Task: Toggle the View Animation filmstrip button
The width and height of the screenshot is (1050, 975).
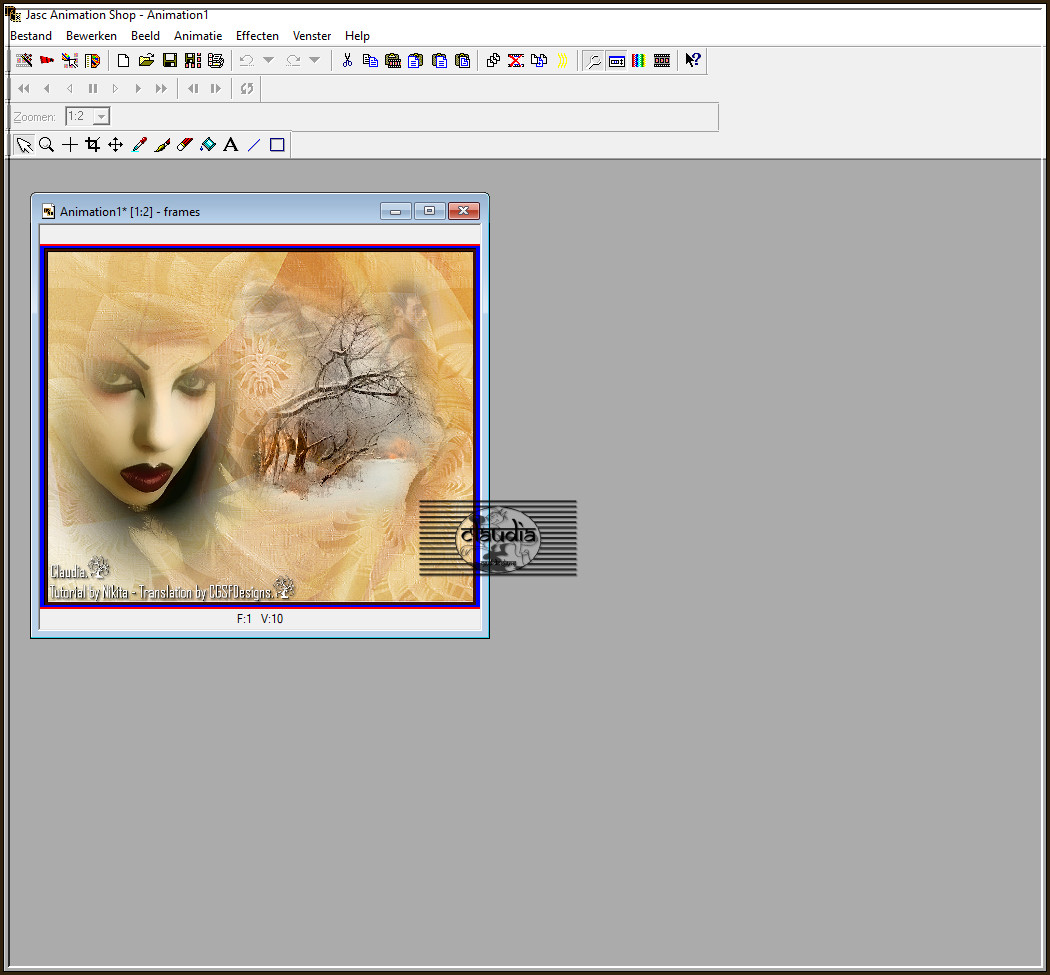Action: (x=662, y=61)
